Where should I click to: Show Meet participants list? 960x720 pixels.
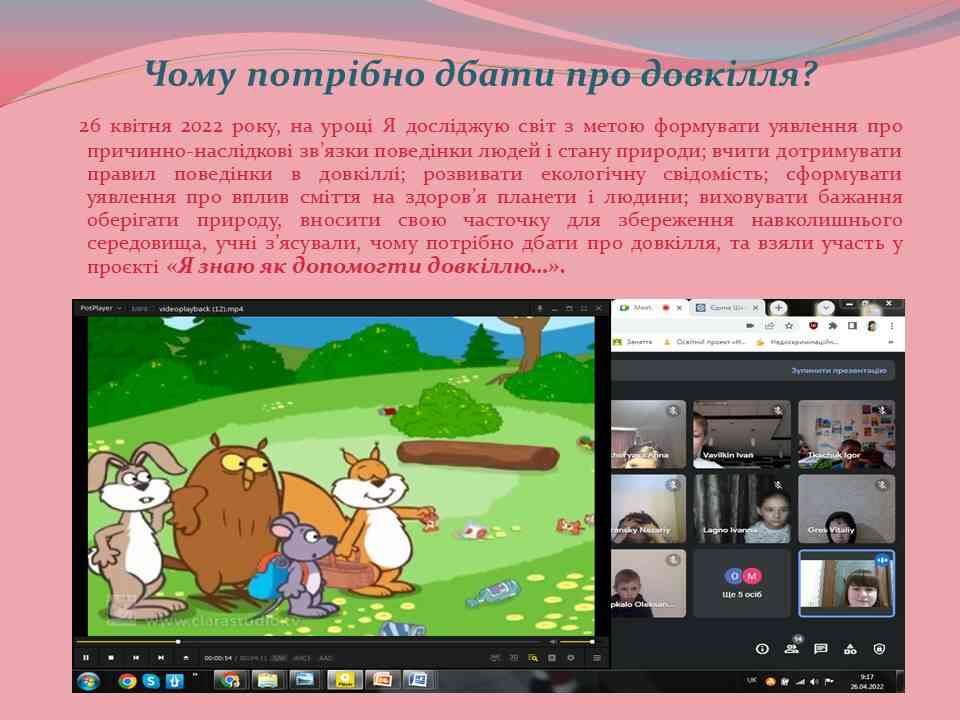[792, 648]
